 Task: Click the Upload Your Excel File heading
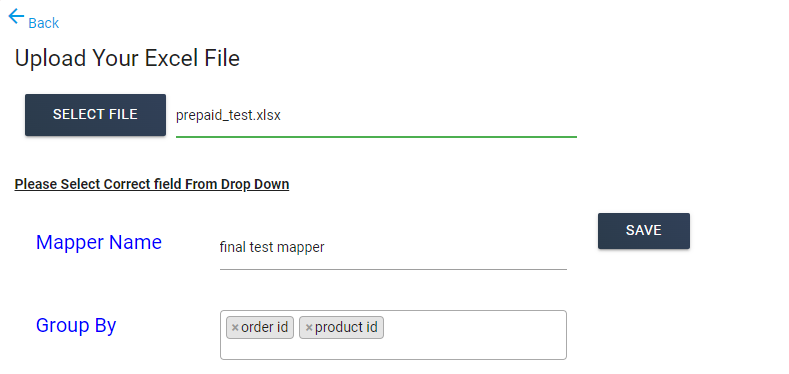tap(127, 58)
